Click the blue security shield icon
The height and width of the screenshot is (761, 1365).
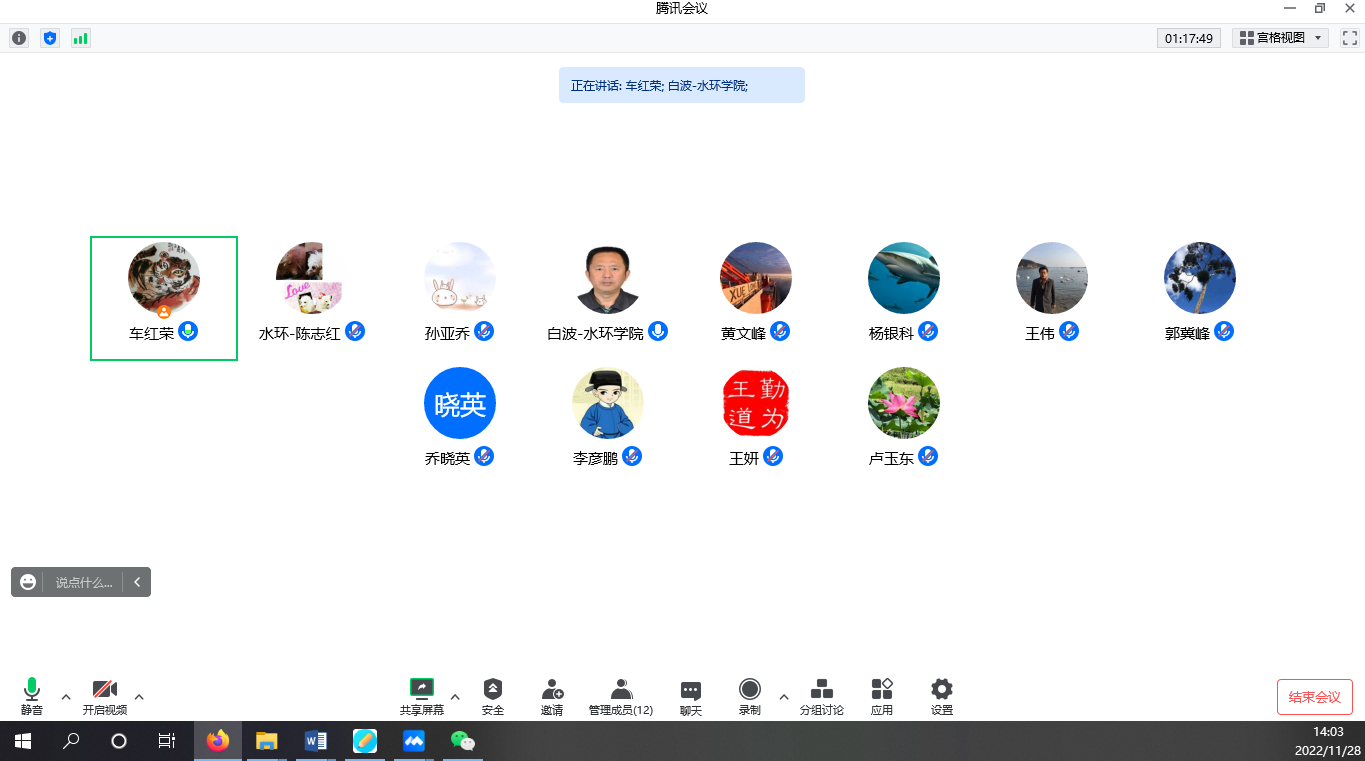point(50,38)
